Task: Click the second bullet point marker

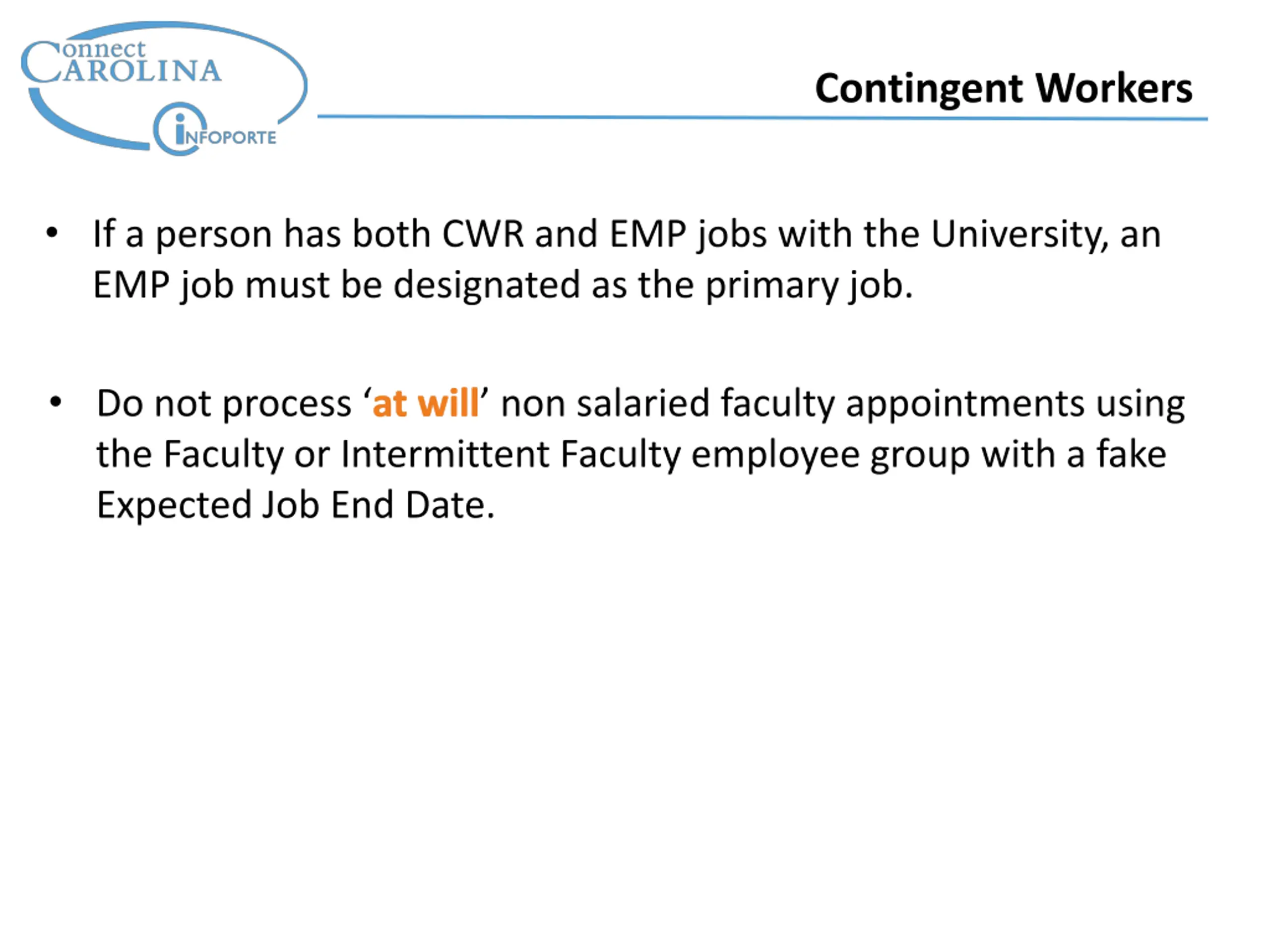Action: coord(55,402)
